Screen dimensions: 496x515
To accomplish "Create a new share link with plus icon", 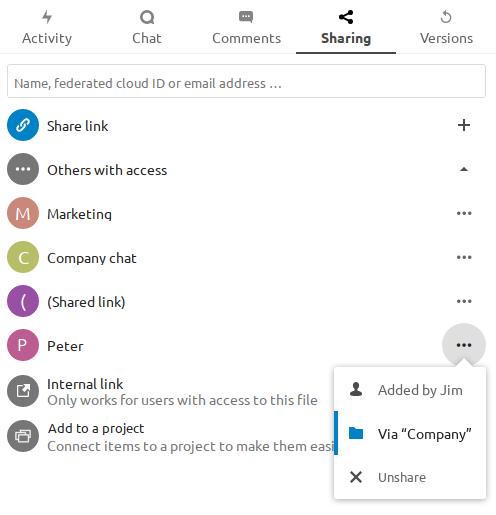I will pos(464,125).
